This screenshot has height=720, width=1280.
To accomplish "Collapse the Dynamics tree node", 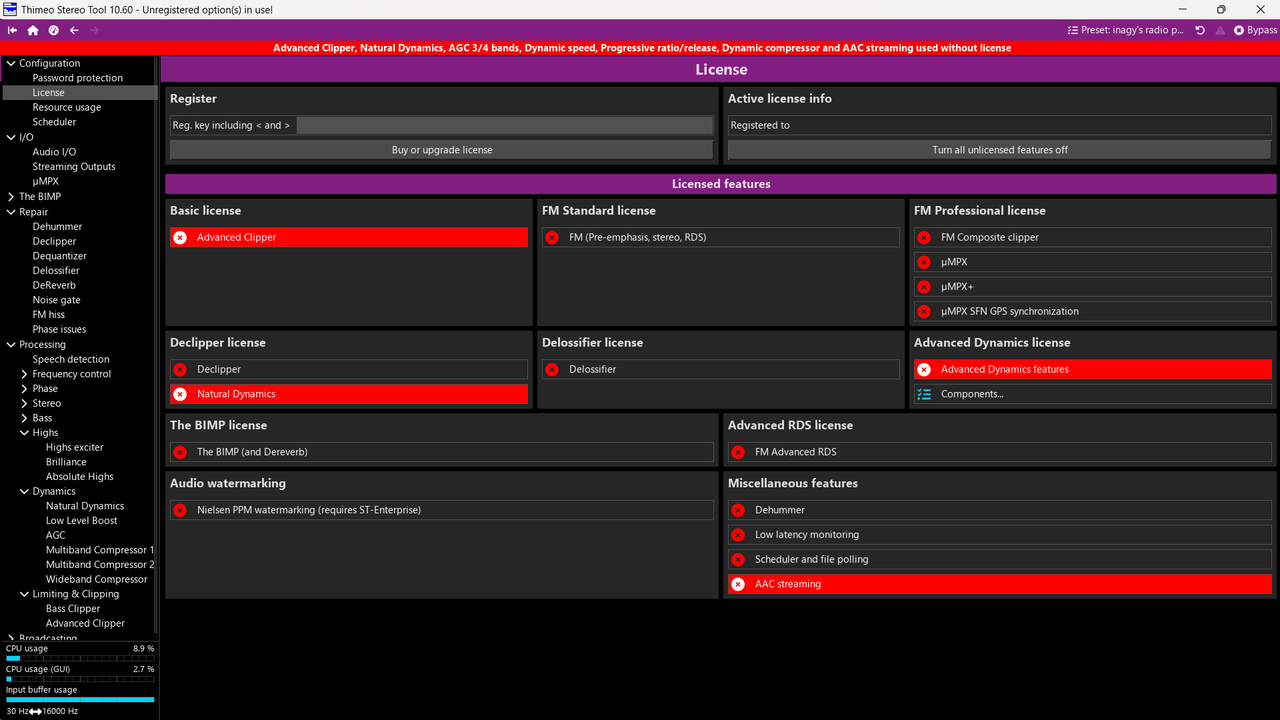I will (24, 491).
